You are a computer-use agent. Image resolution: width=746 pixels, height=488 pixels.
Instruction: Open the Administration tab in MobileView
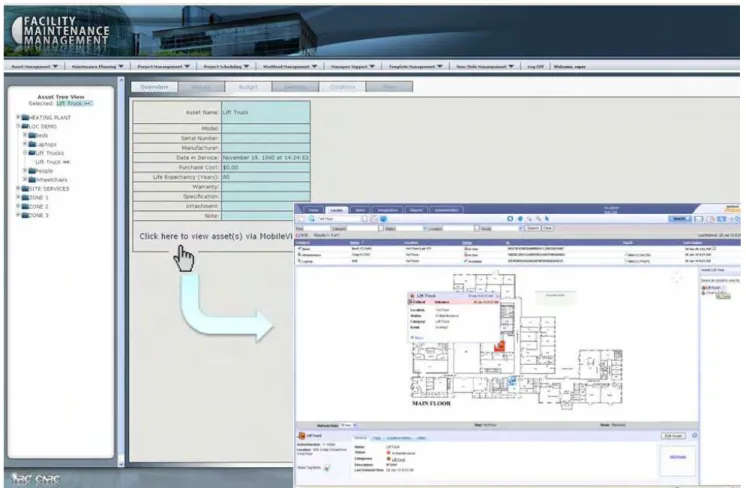(x=446, y=210)
